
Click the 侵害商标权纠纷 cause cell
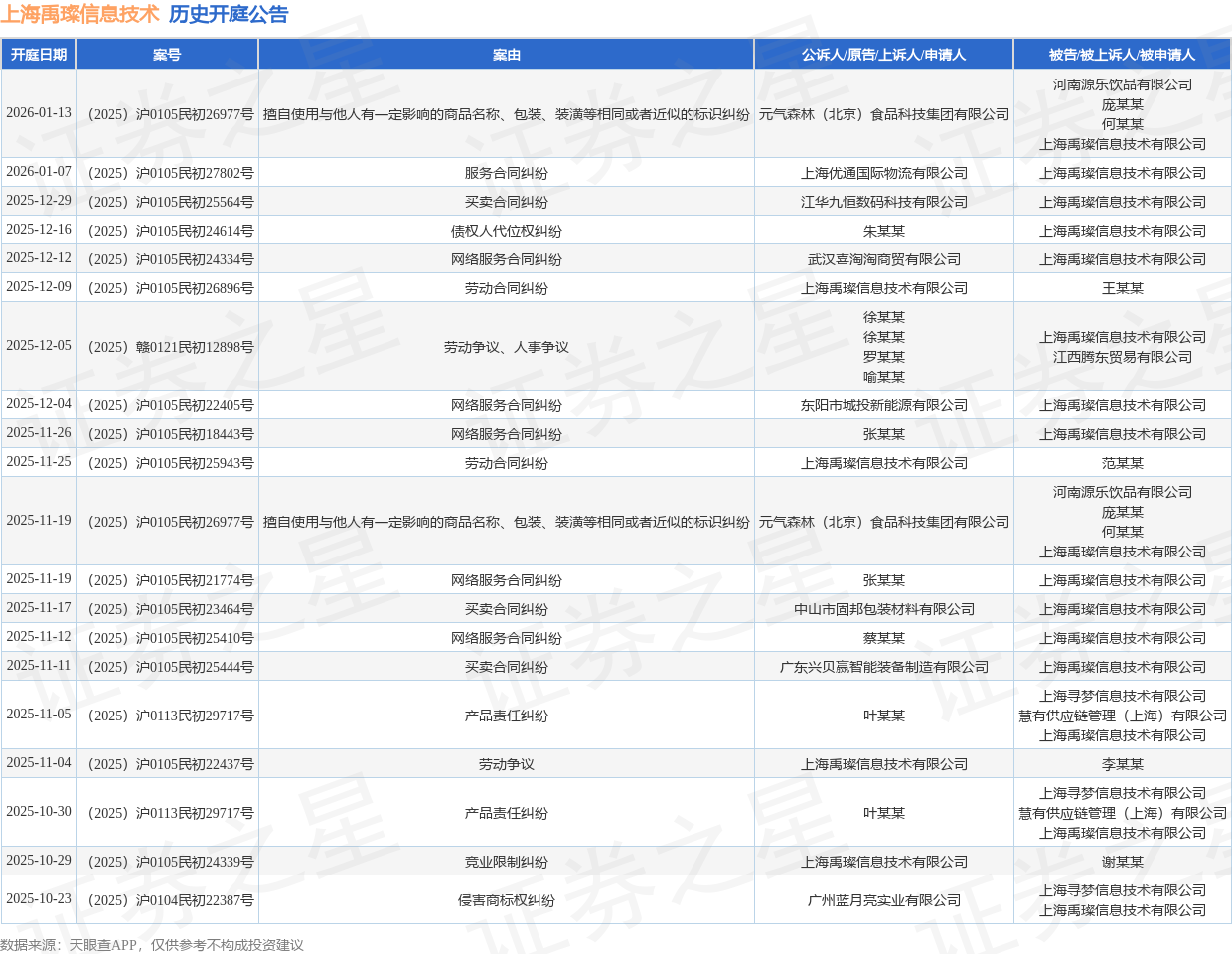pos(507,900)
